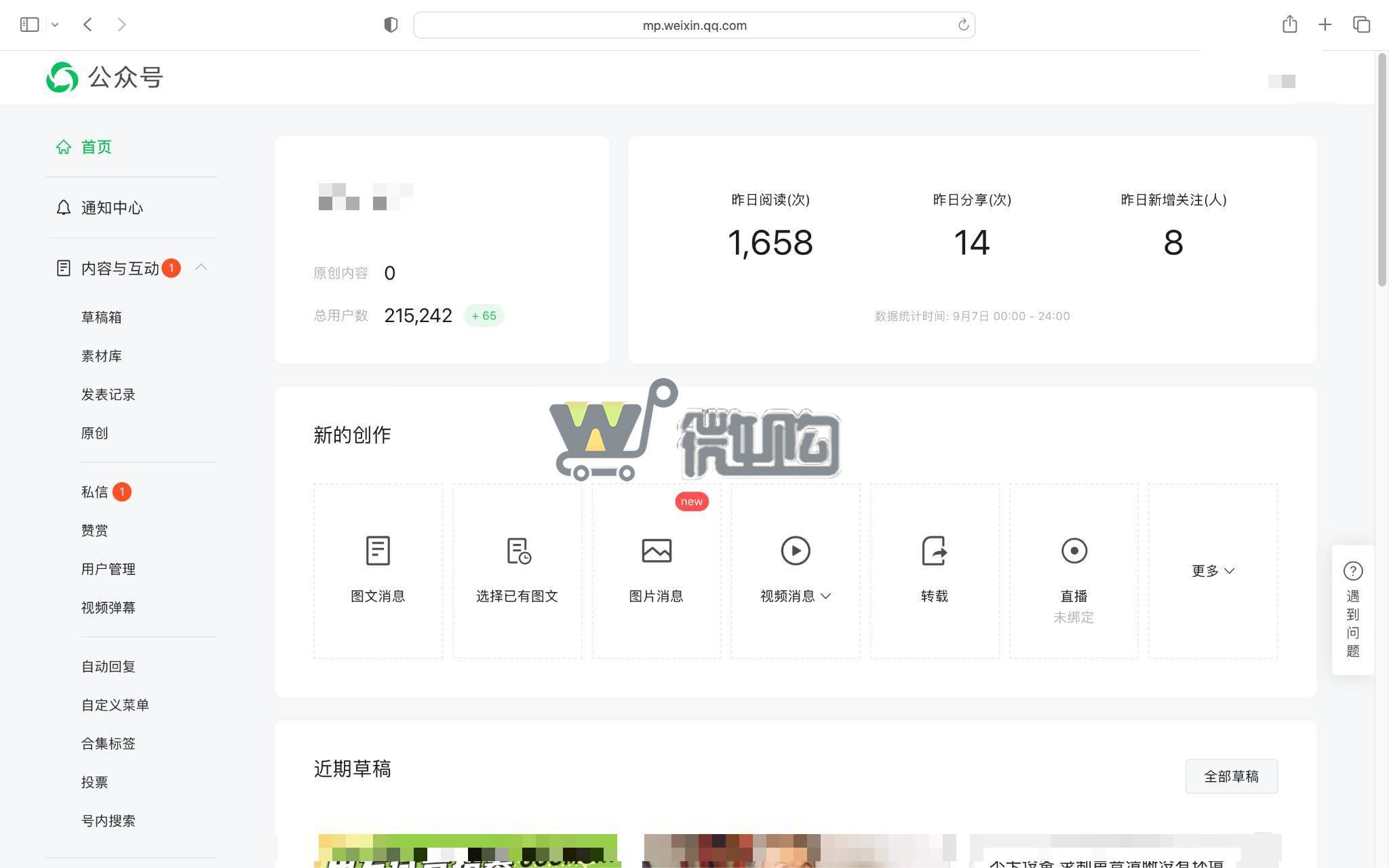Expand the 更多 dropdown
This screenshot has height=868, width=1389.
coord(1213,571)
